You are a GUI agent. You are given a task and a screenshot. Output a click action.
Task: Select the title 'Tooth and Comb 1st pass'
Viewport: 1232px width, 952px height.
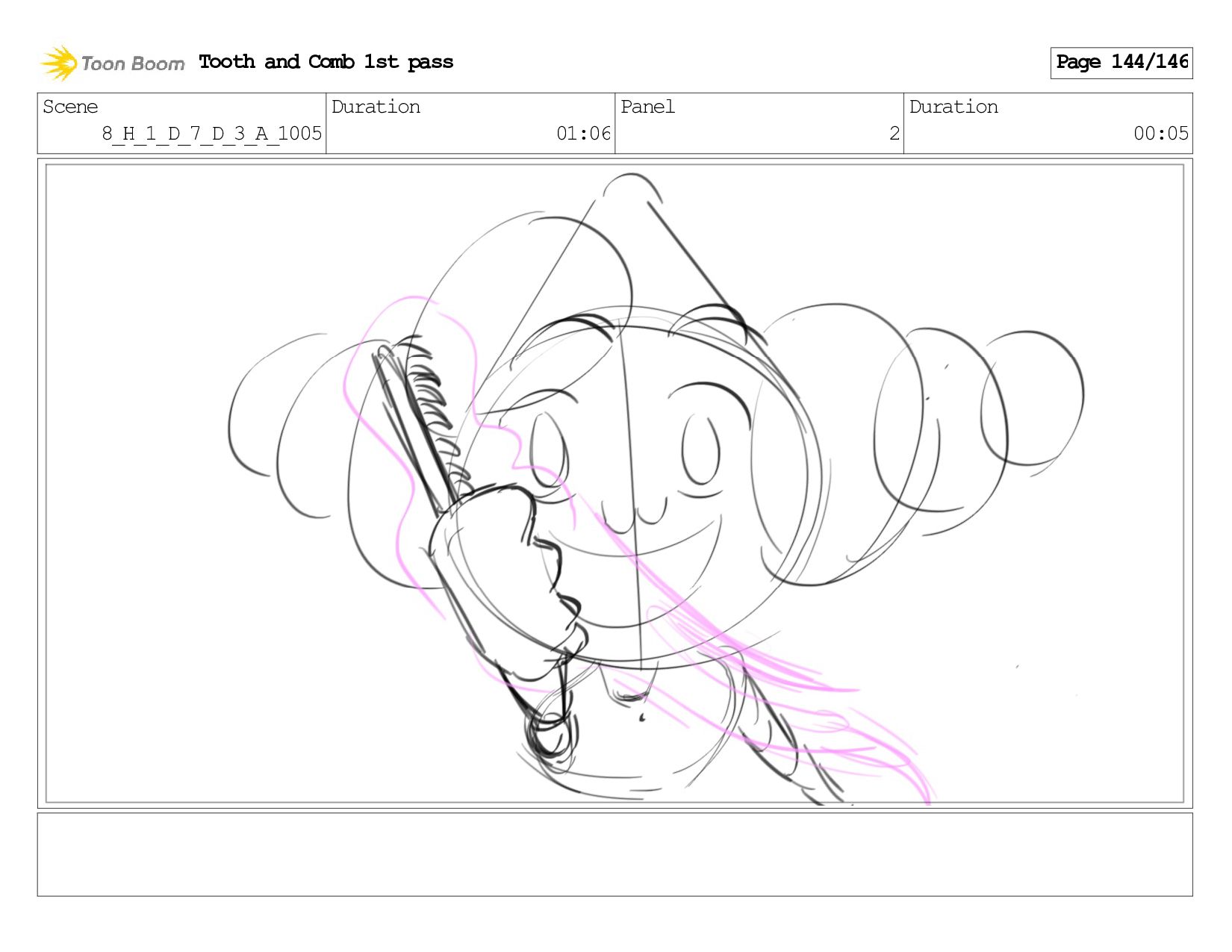pyautogui.click(x=326, y=62)
